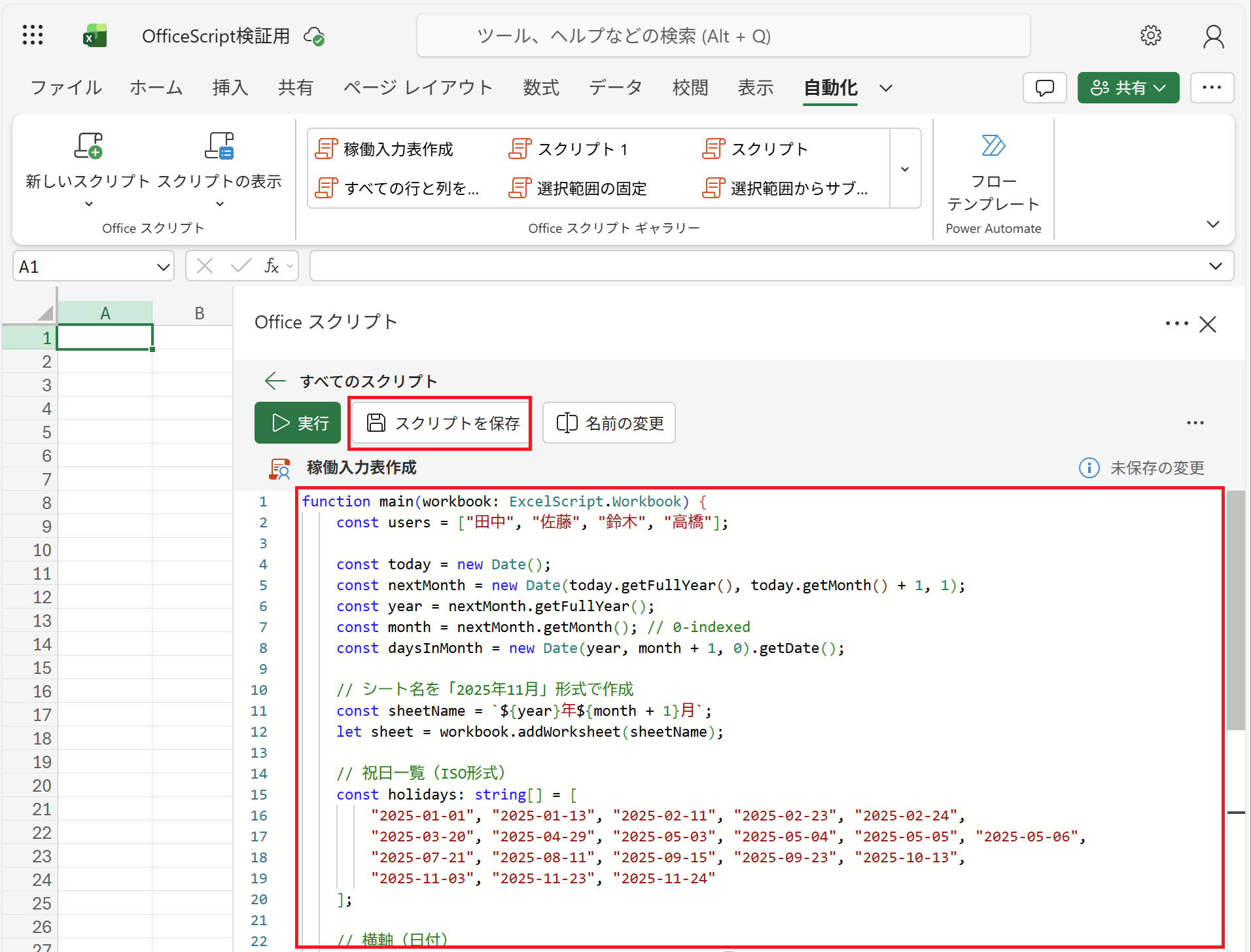Open the app launcher grid

[x=32, y=35]
